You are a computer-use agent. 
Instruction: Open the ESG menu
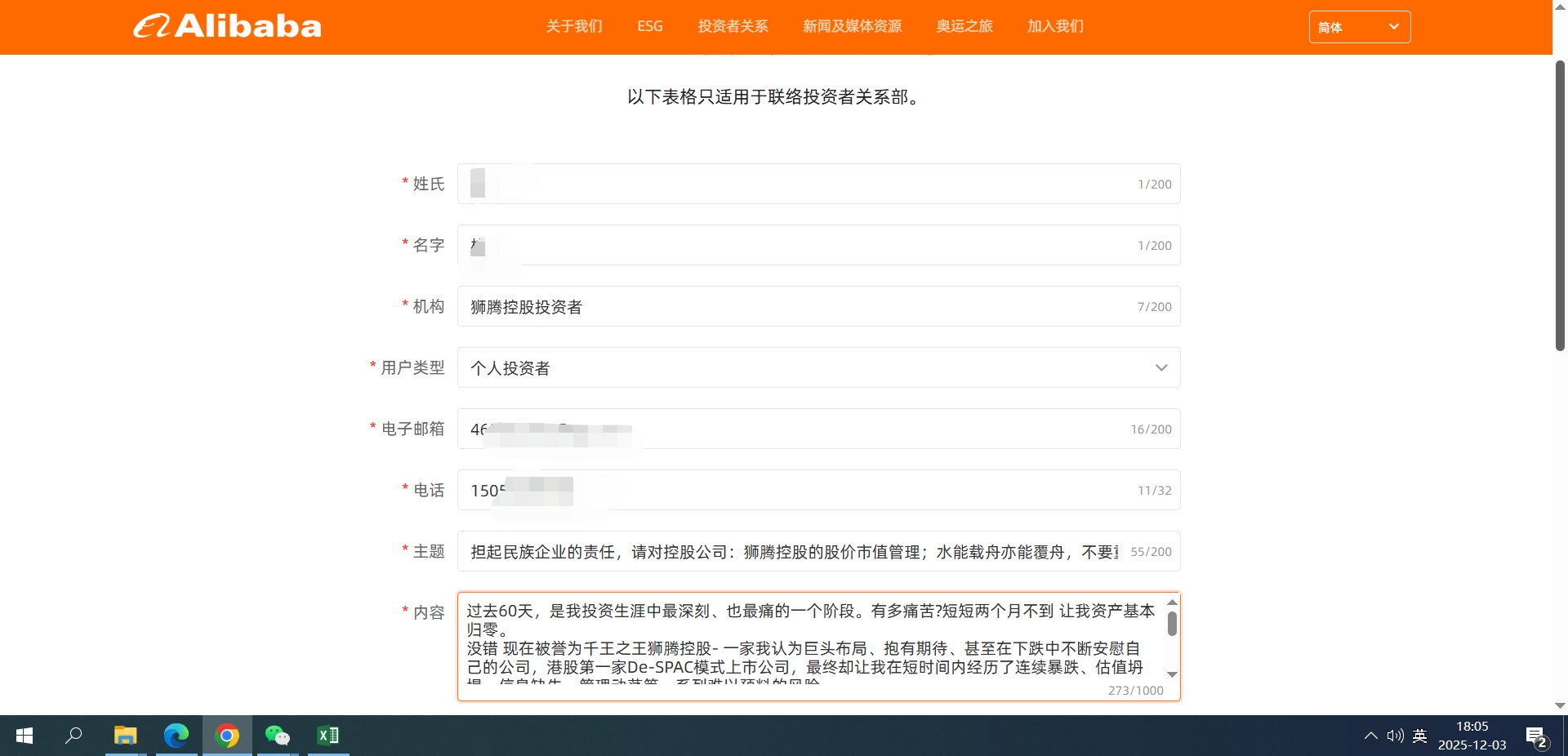coord(650,26)
